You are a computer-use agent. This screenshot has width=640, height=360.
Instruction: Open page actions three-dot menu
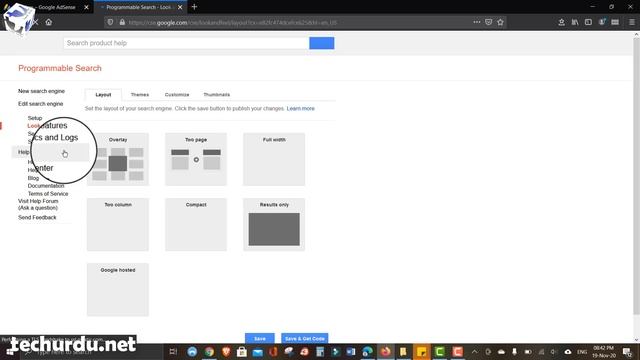click(x=476, y=22)
